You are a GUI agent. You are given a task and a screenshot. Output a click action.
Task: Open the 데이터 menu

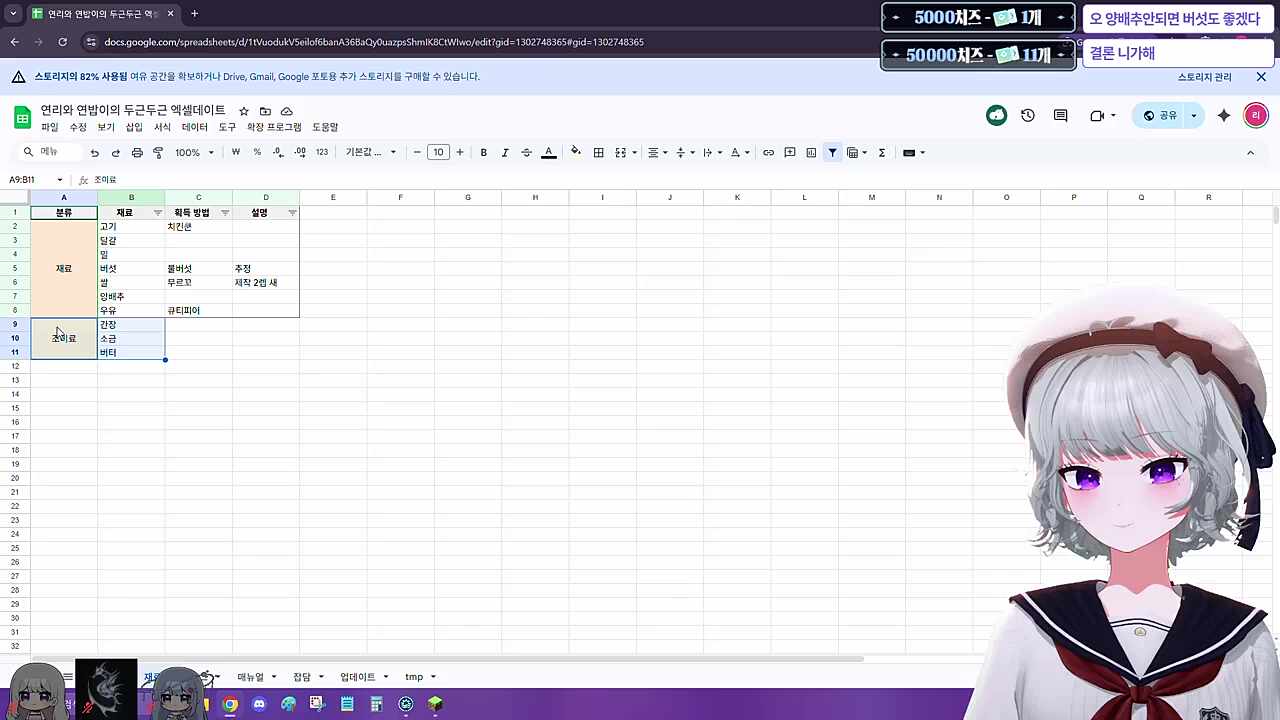click(x=194, y=128)
